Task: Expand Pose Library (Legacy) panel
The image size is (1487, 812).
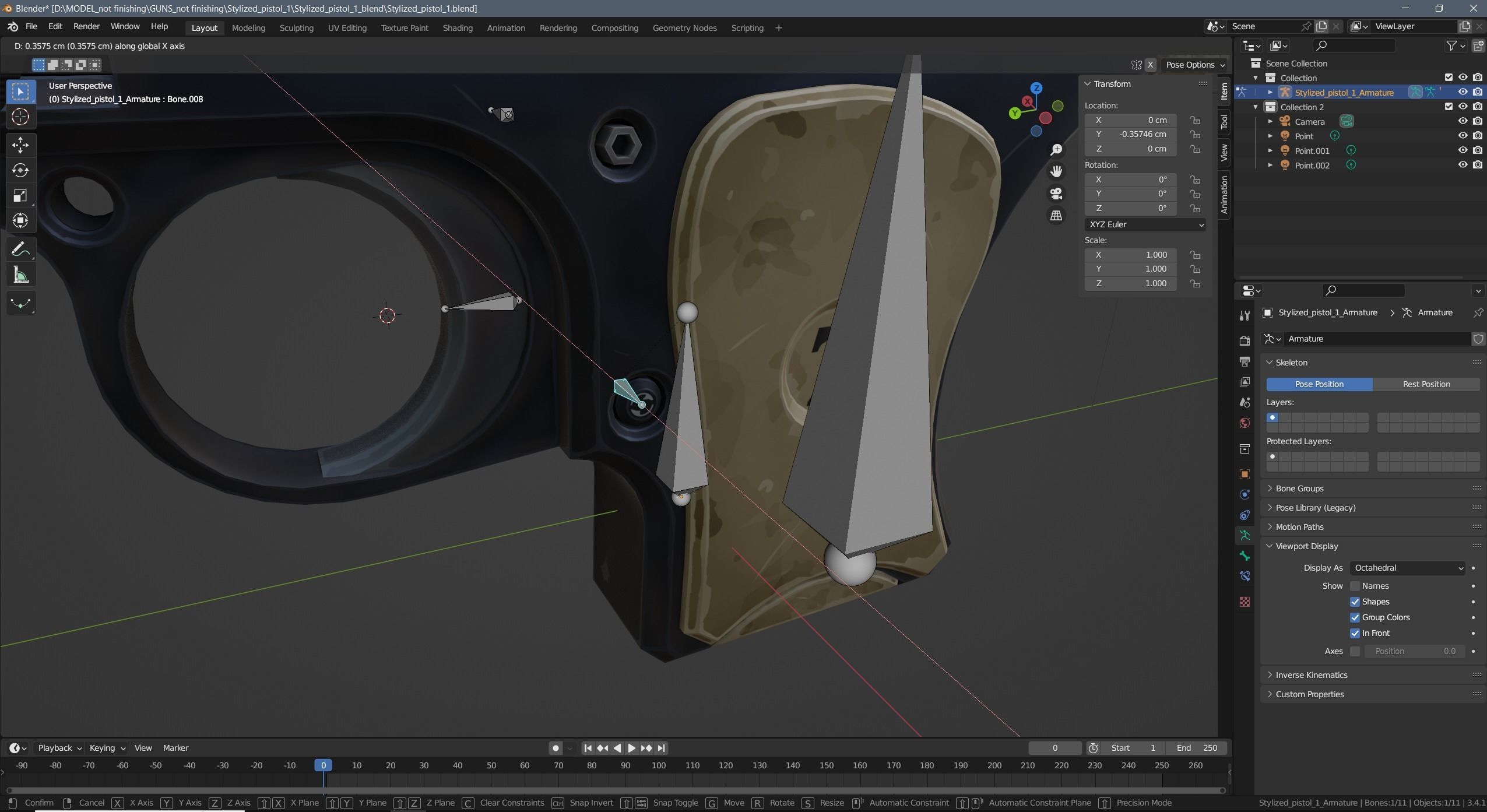Action: point(1315,508)
